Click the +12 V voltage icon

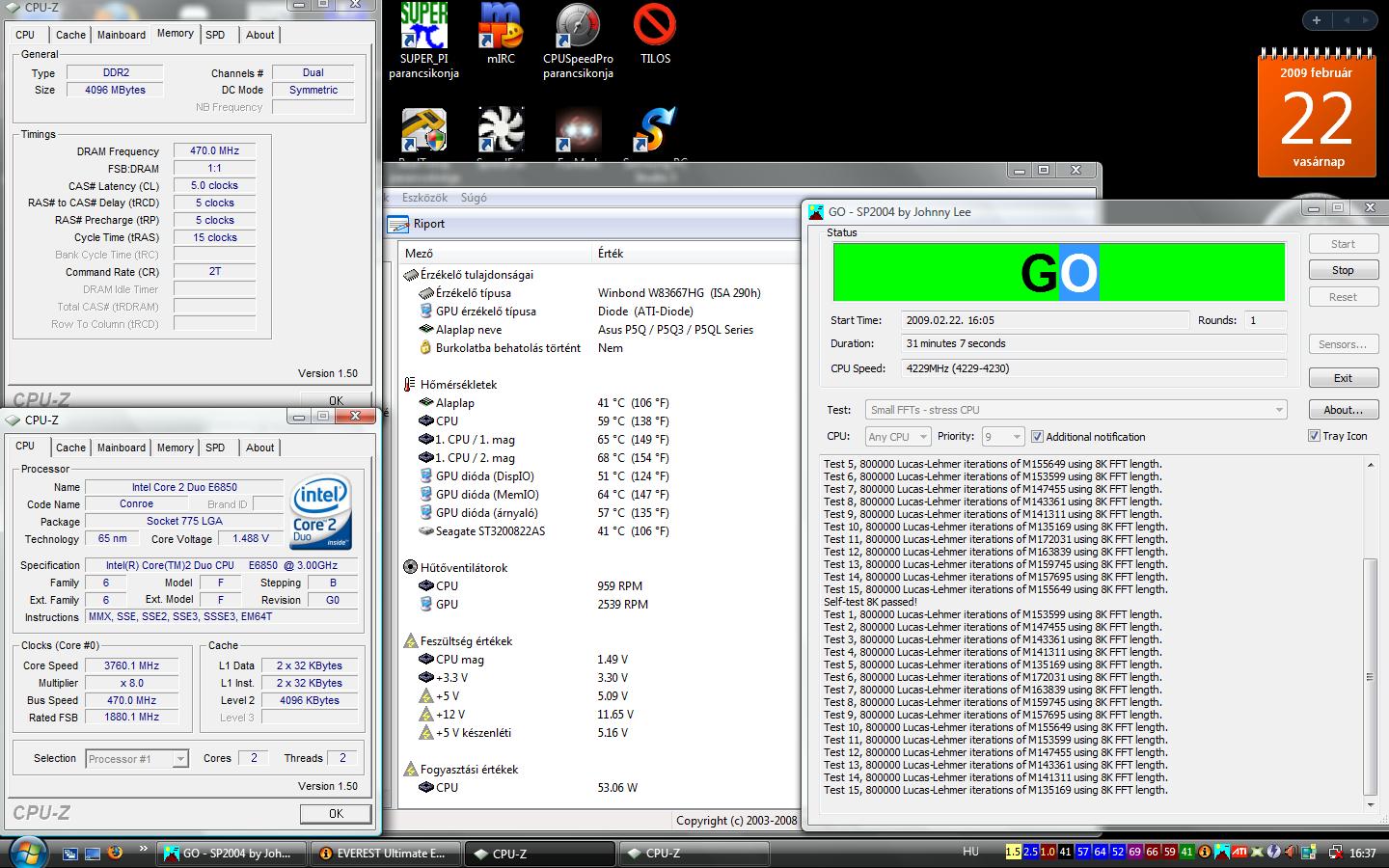click(426, 715)
